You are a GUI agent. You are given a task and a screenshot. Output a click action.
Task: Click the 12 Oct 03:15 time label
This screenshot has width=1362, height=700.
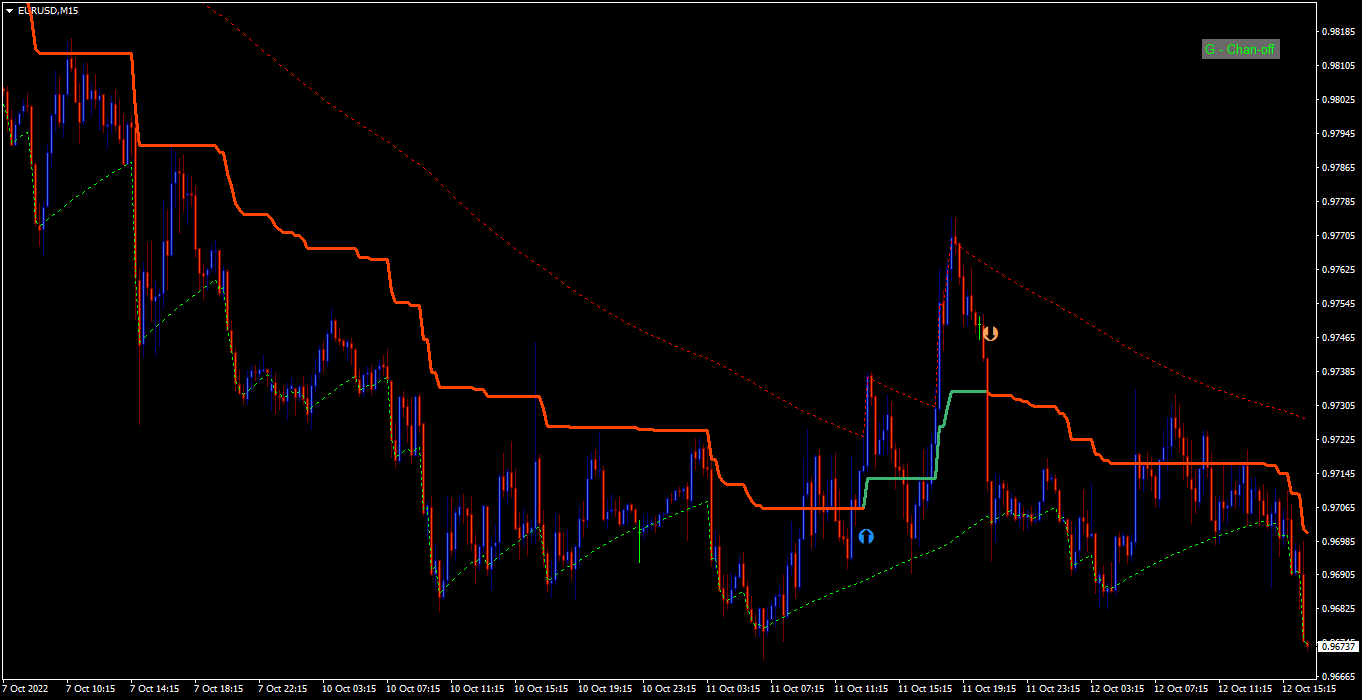click(1117, 689)
